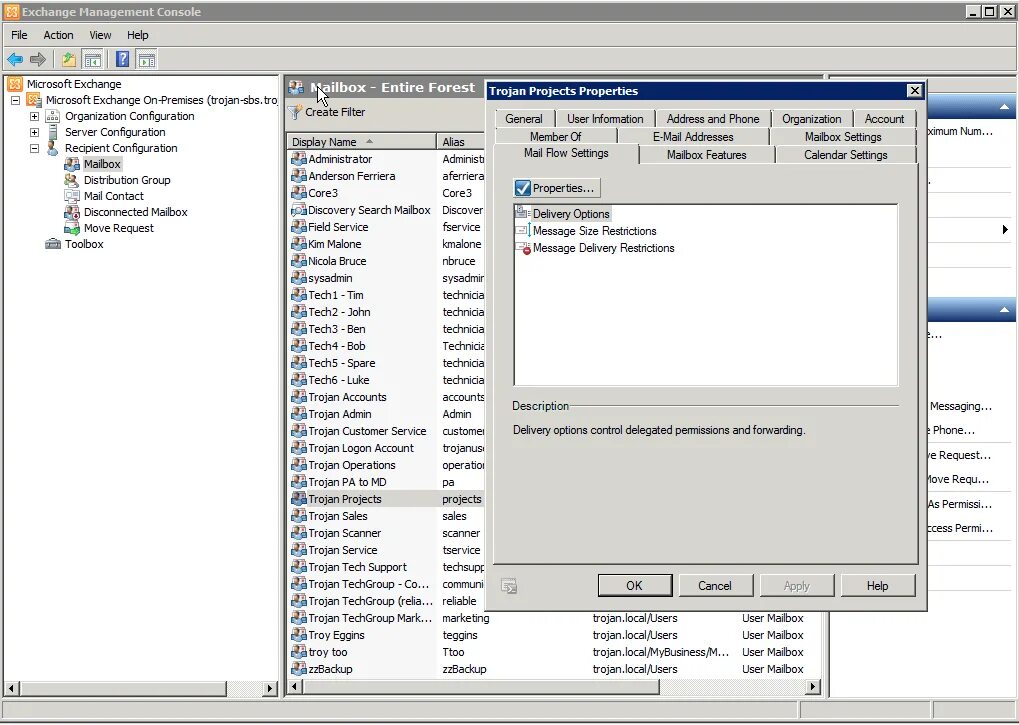Image resolution: width=1019 pixels, height=725 pixels.
Task: Click the Create Filter funnel icon
Action: [296, 112]
